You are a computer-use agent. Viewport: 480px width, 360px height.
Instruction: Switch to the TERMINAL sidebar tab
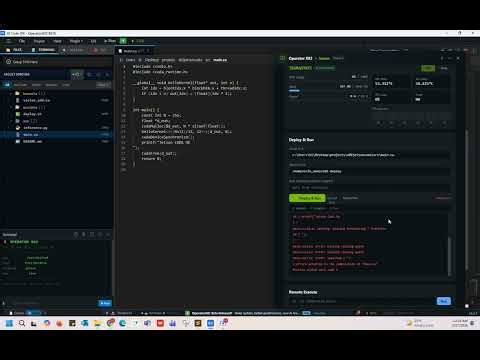(x=43, y=50)
